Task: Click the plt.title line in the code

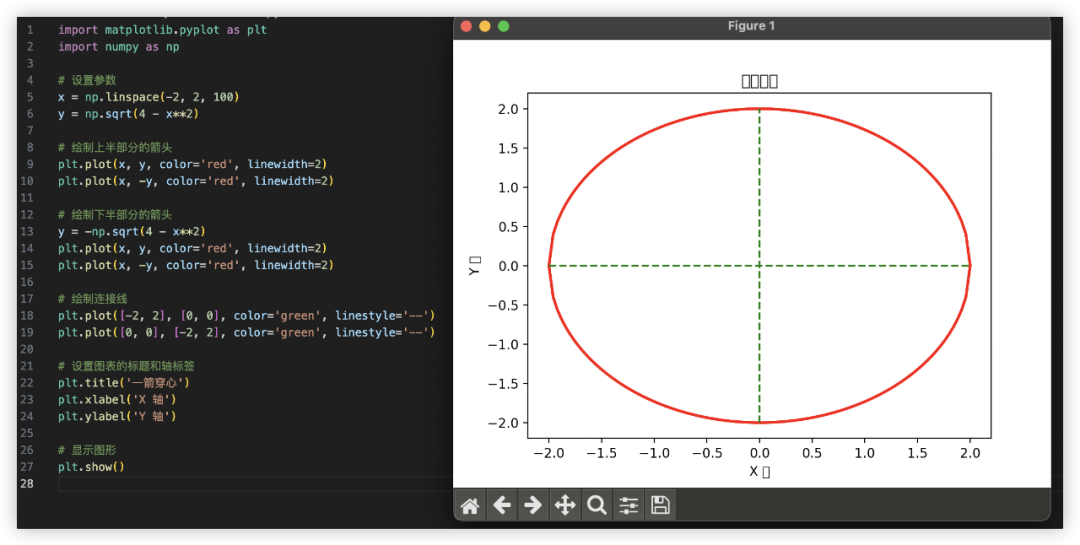Action: (x=123, y=383)
